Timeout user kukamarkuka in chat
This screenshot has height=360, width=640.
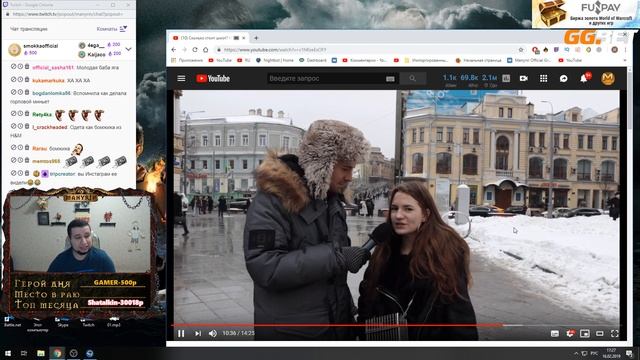[x=20, y=80]
